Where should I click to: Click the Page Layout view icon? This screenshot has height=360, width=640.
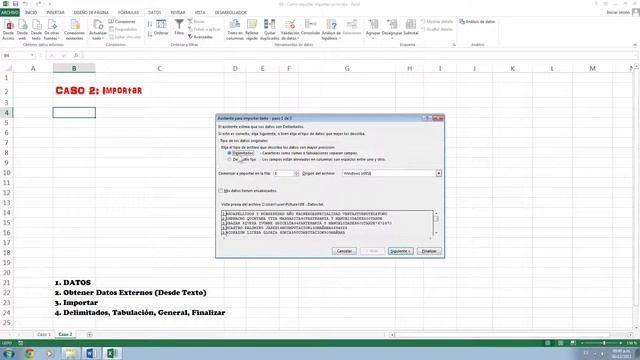[x=560, y=343]
